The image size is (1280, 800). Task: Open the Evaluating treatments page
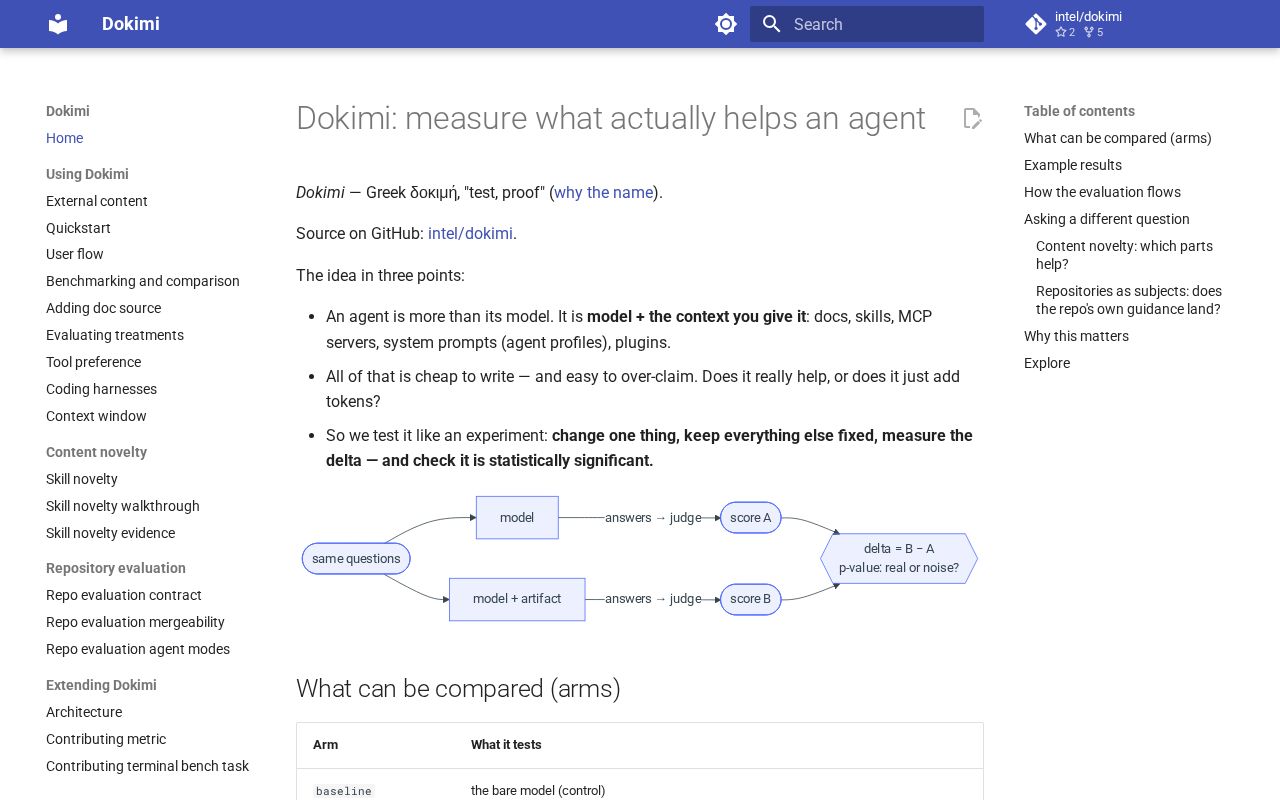tap(115, 335)
